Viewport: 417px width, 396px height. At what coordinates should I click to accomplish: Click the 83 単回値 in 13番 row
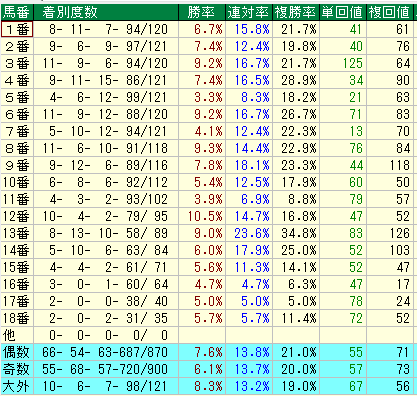[x=343, y=233]
